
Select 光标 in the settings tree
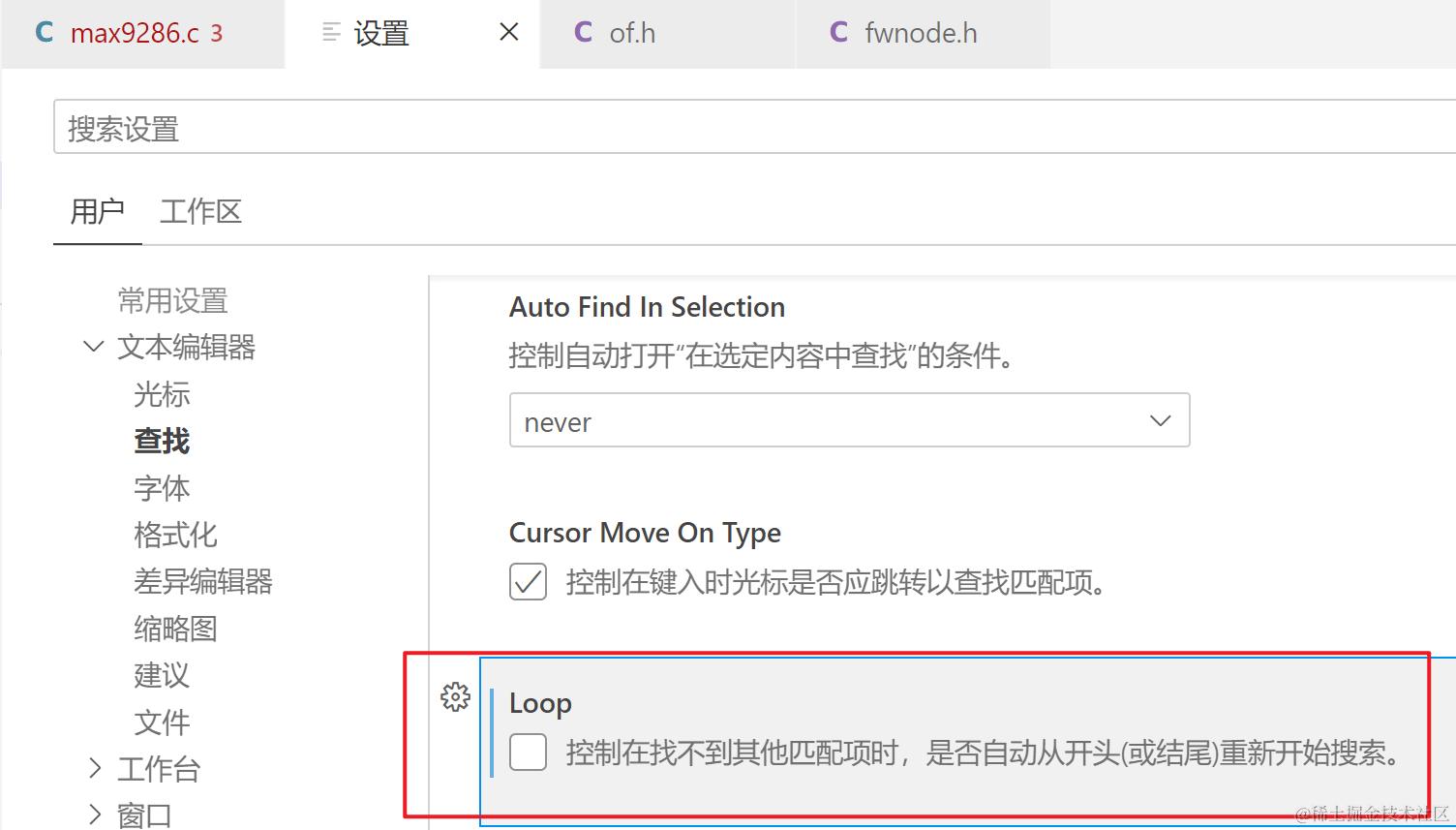pos(162,394)
